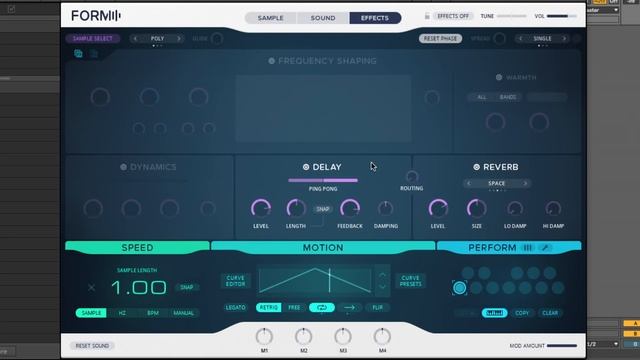Select previous voice mode left of POLY
Image resolution: width=640 pixels, height=360 pixels.
pos(135,38)
